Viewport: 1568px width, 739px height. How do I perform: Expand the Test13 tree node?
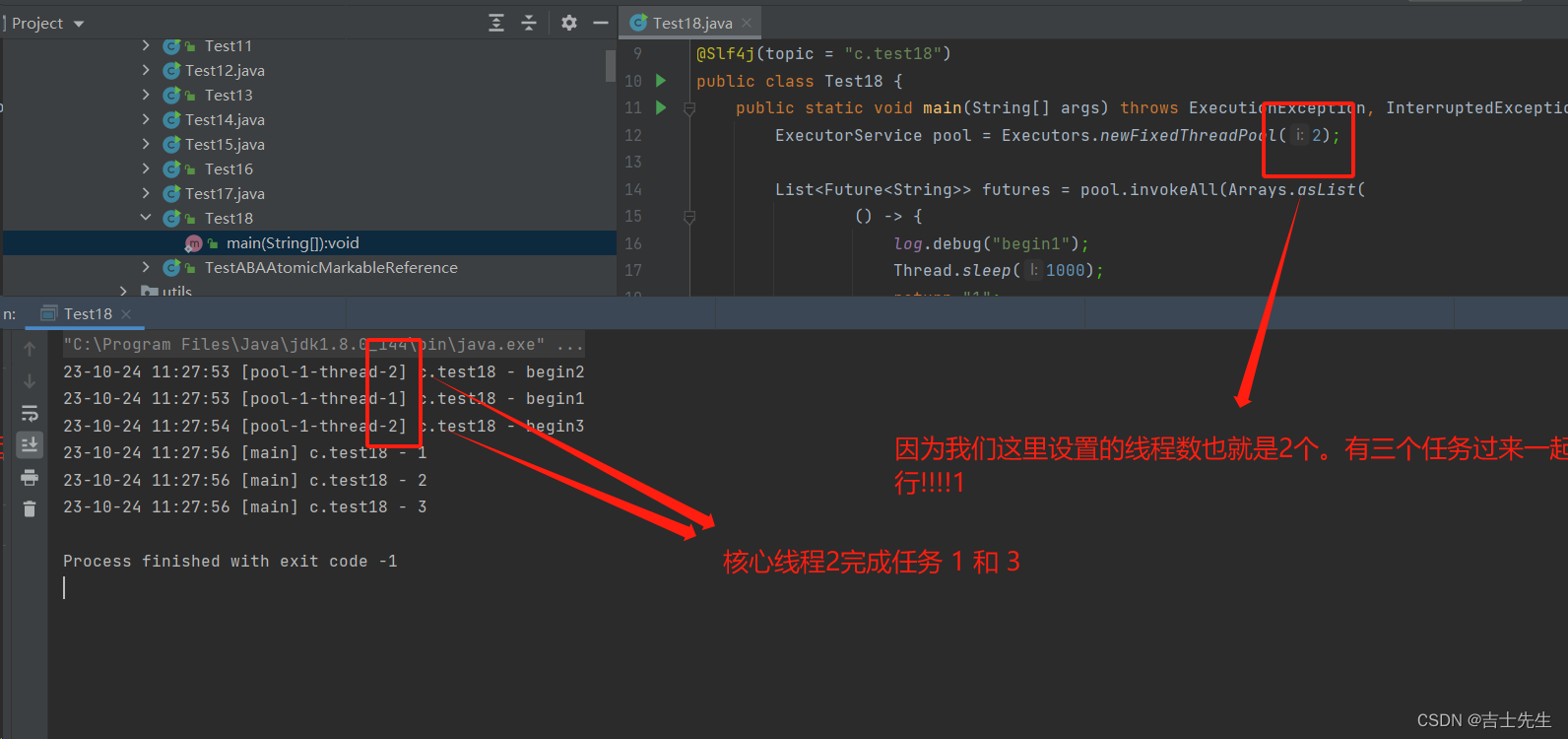pyautogui.click(x=146, y=95)
